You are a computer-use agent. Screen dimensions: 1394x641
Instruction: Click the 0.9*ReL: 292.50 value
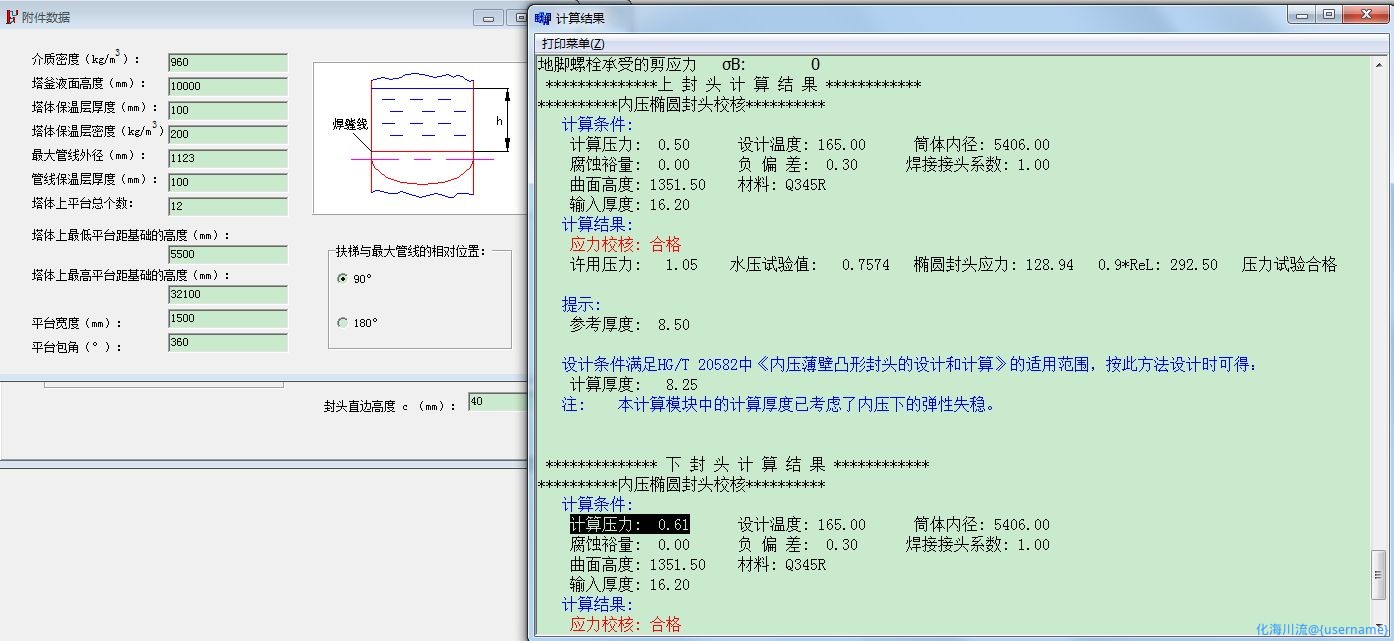tap(1157, 265)
